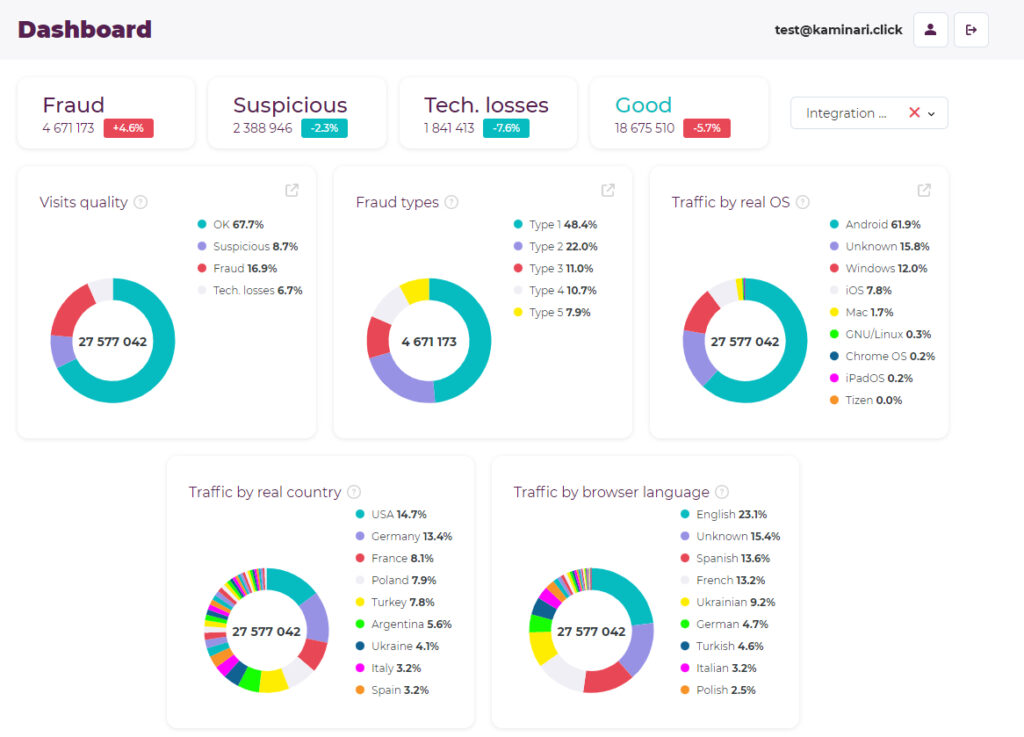Click the USA teal legend color dot

click(x=360, y=514)
